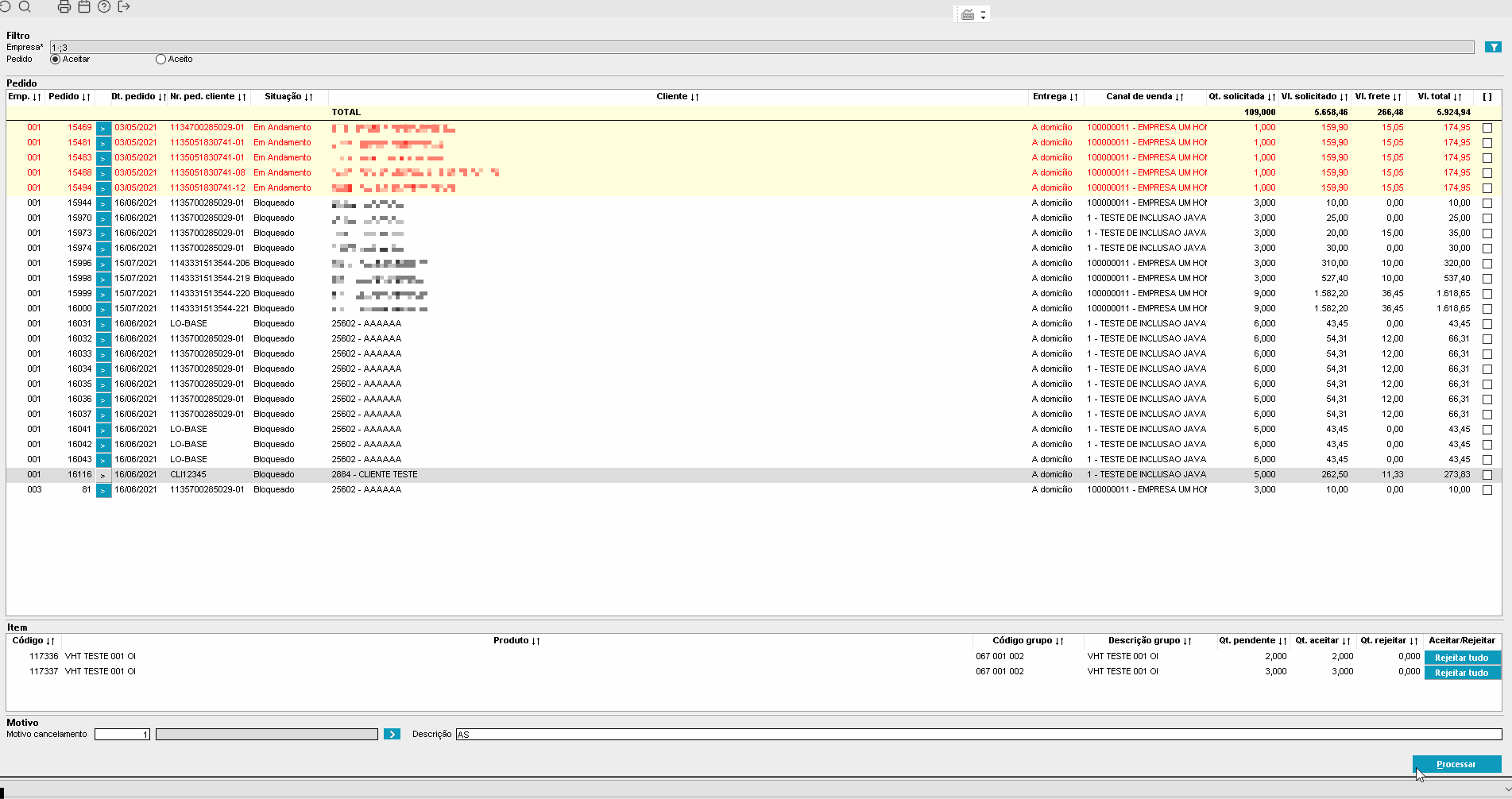Click Rejeitar tudo for item 117336
This screenshot has width=1512, height=799.
[1462, 658]
